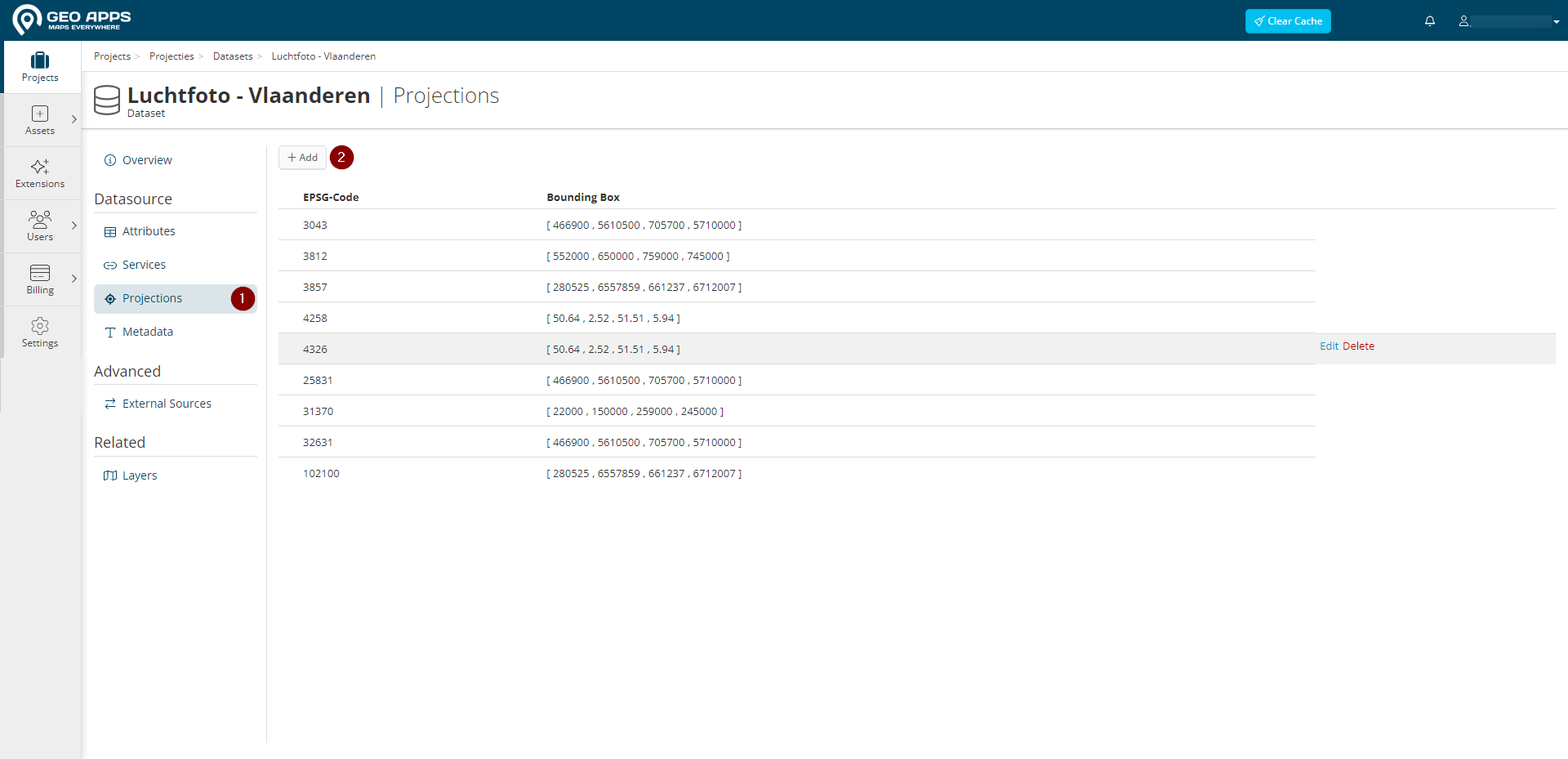Select EPSG code 32631
The image size is (1568, 759).
pyautogui.click(x=318, y=443)
